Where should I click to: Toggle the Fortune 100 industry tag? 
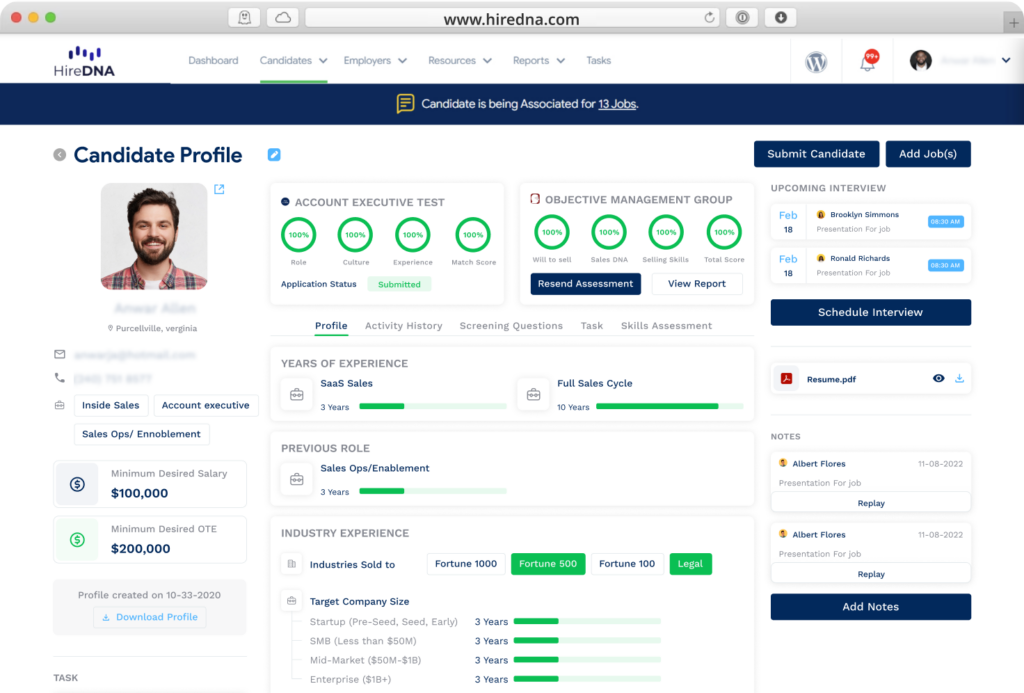tap(627, 564)
